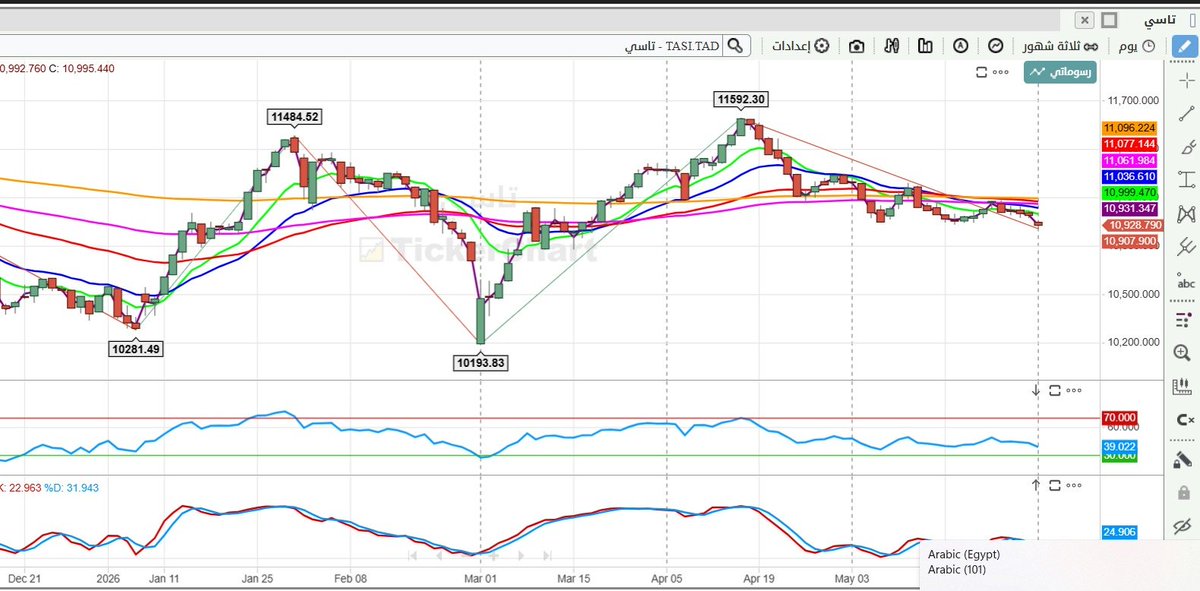The height and width of the screenshot is (591, 1200).
Task: Select the تاسي chart tab
Action: pos(1160,20)
